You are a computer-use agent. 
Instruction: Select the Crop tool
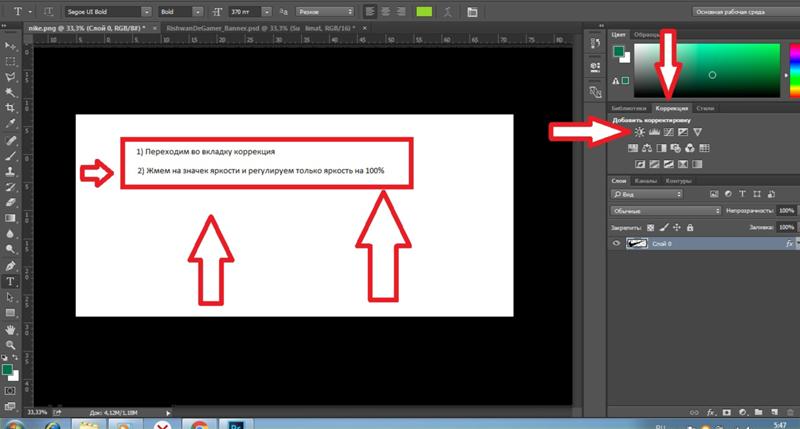click(10, 107)
